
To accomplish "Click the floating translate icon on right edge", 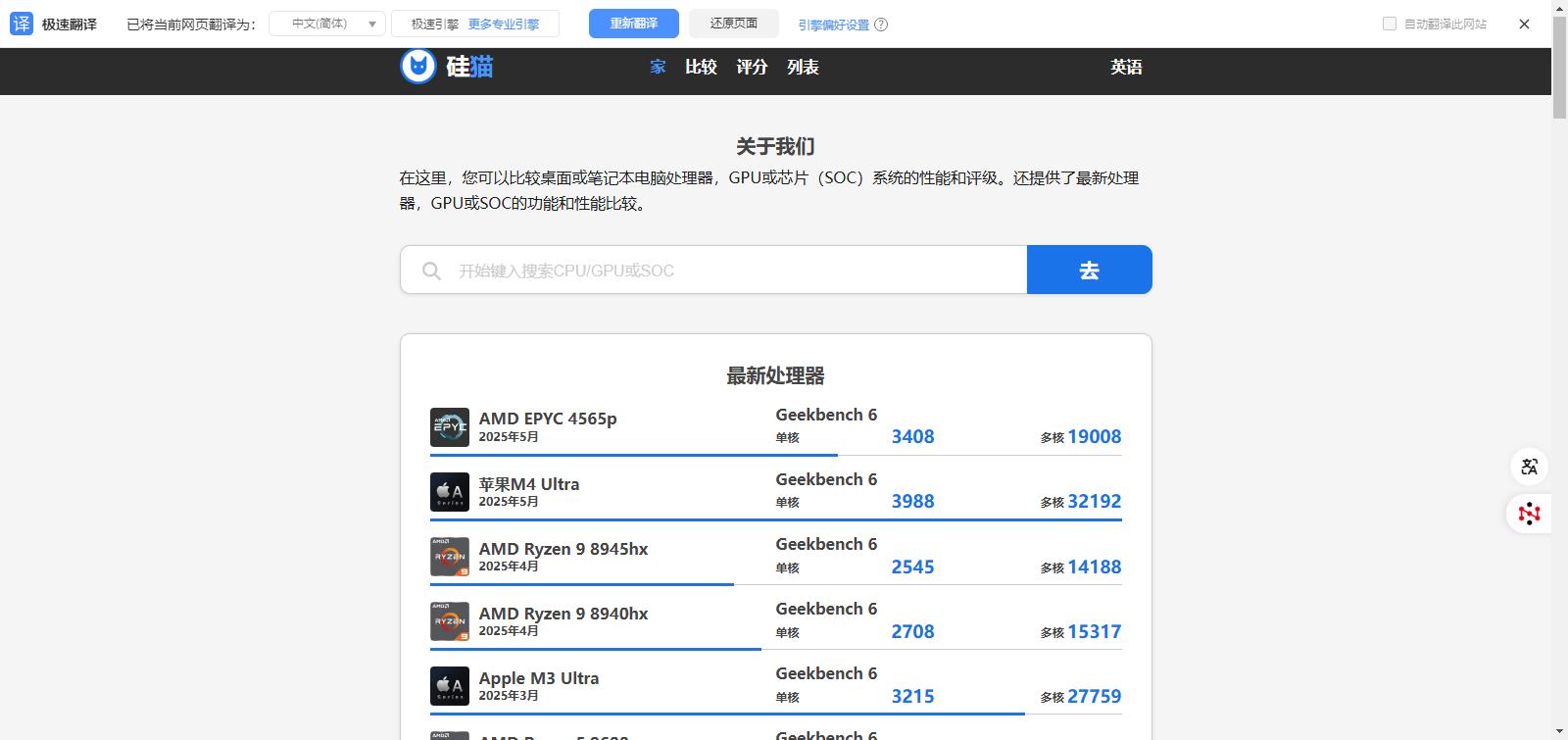I will pos(1529,467).
